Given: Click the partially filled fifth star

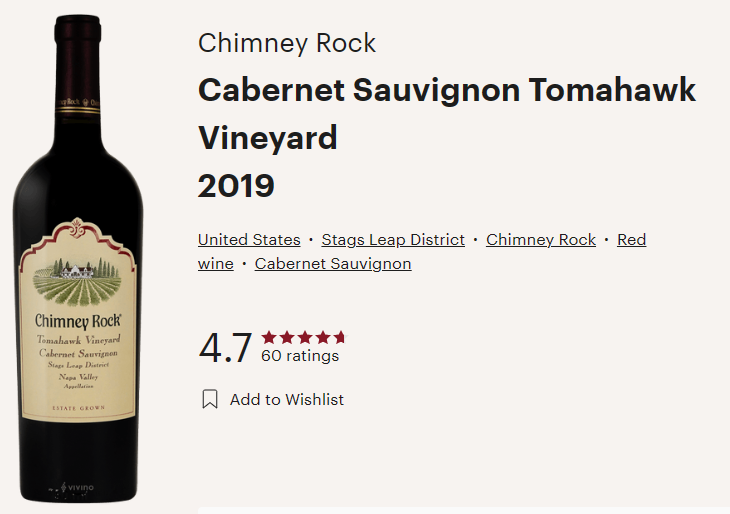Looking at the screenshot, I should (x=341, y=337).
